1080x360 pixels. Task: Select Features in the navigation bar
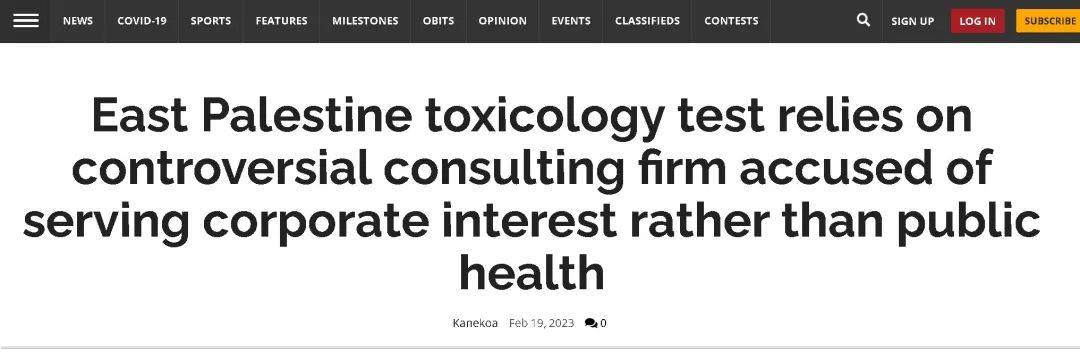[x=282, y=21]
